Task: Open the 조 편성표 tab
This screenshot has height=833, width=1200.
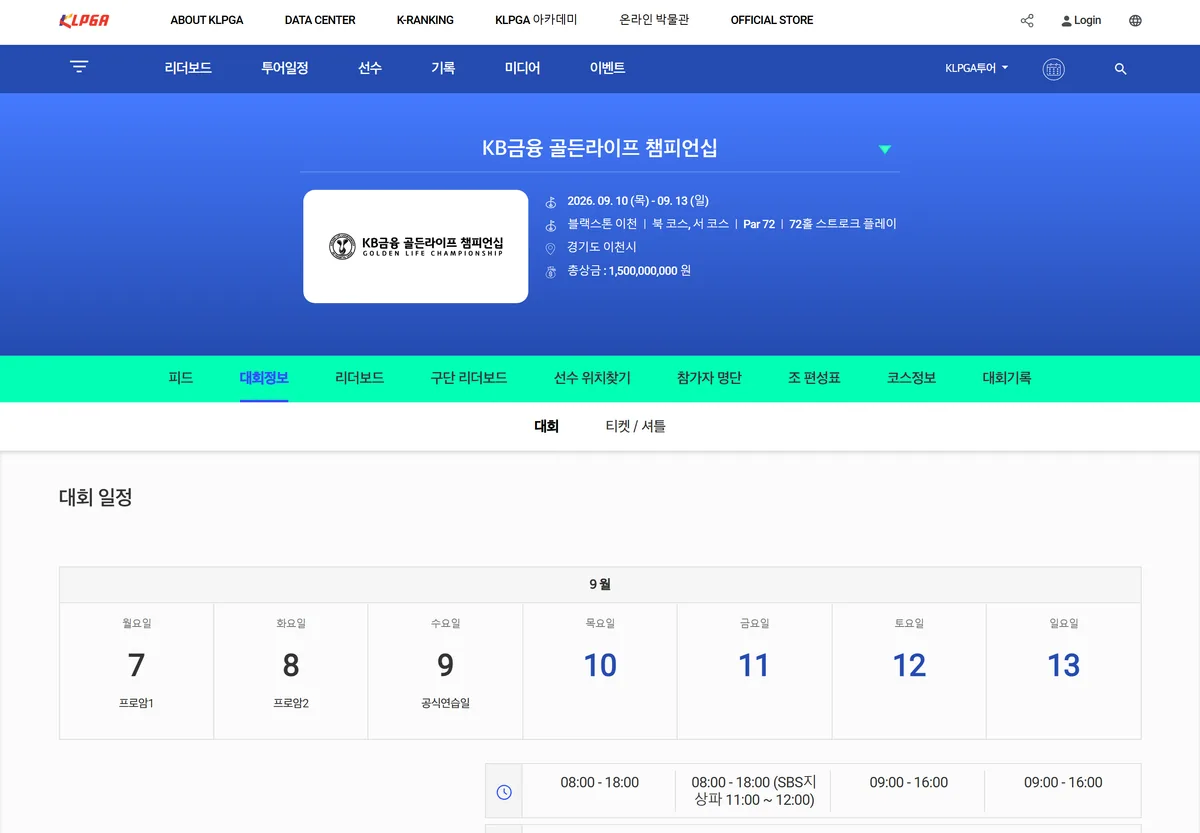Action: (x=814, y=378)
